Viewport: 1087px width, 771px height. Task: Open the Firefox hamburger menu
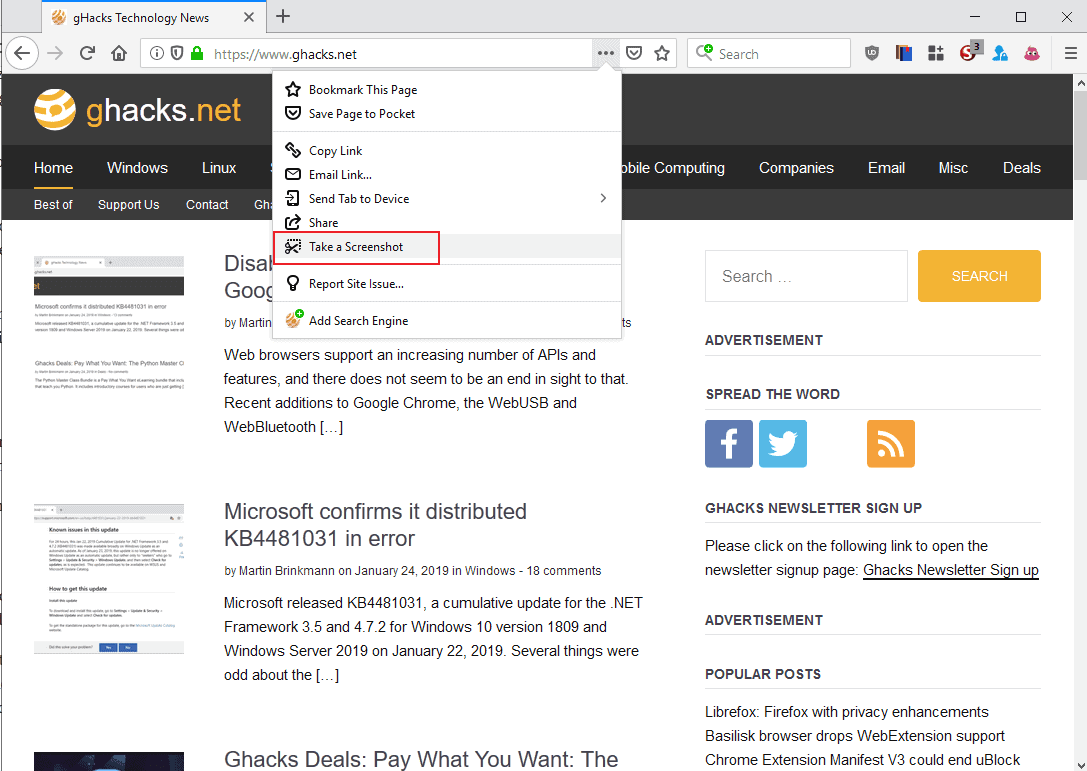[x=1070, y=53]
